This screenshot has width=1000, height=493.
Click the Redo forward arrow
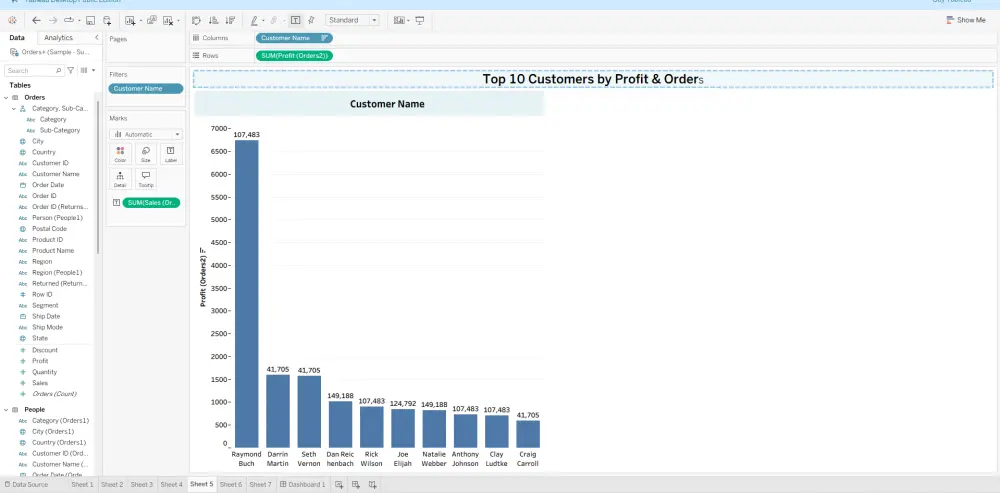pos(53,20)
